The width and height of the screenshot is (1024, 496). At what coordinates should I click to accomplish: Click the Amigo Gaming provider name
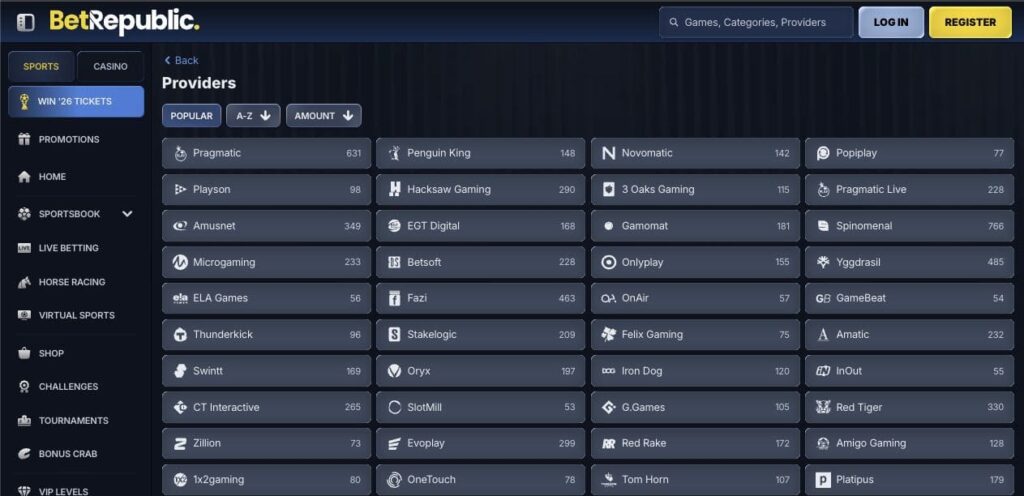pyautogui.click(x=871, y=443)
